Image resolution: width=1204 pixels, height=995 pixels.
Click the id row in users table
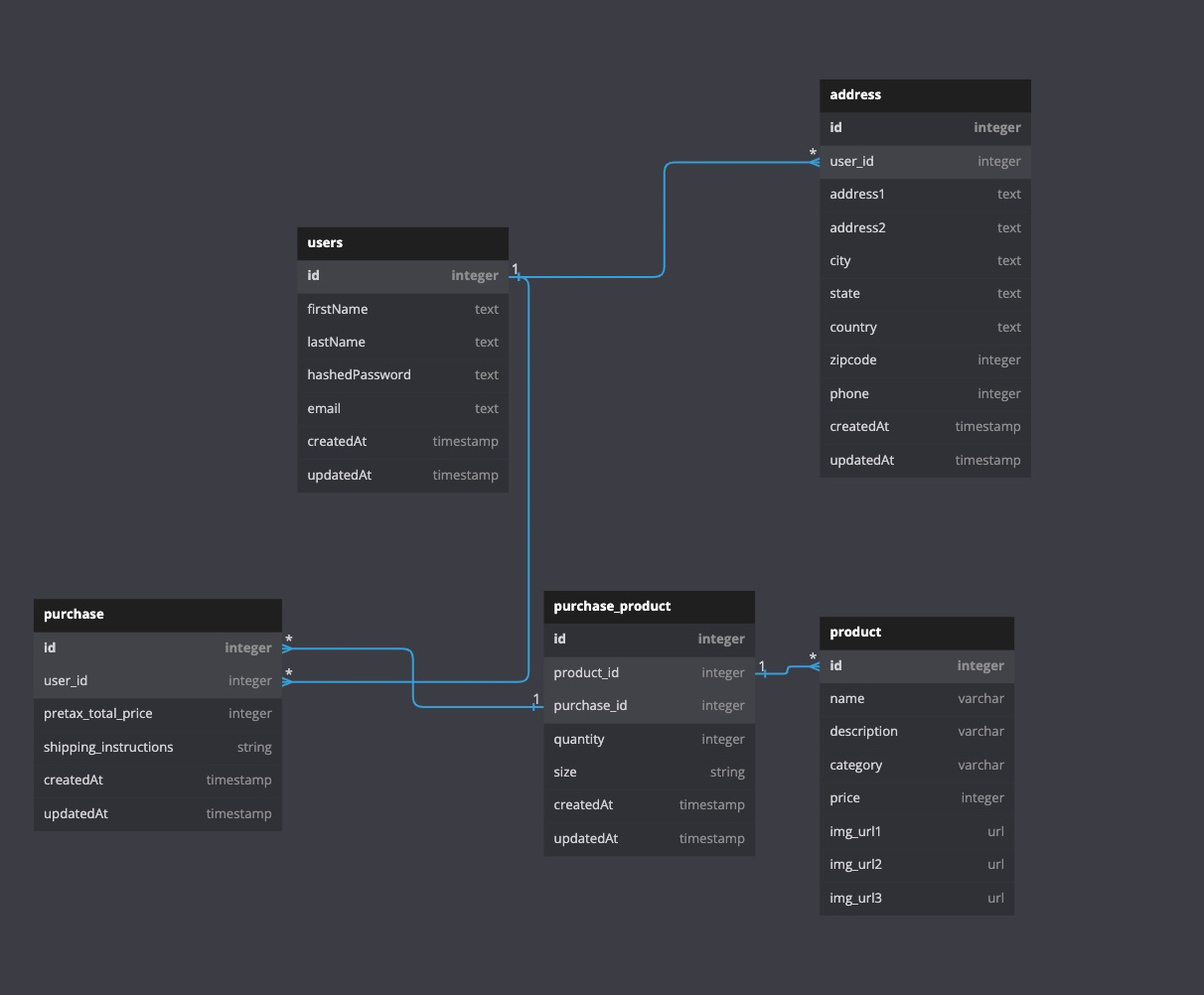[x=402, y=275]
